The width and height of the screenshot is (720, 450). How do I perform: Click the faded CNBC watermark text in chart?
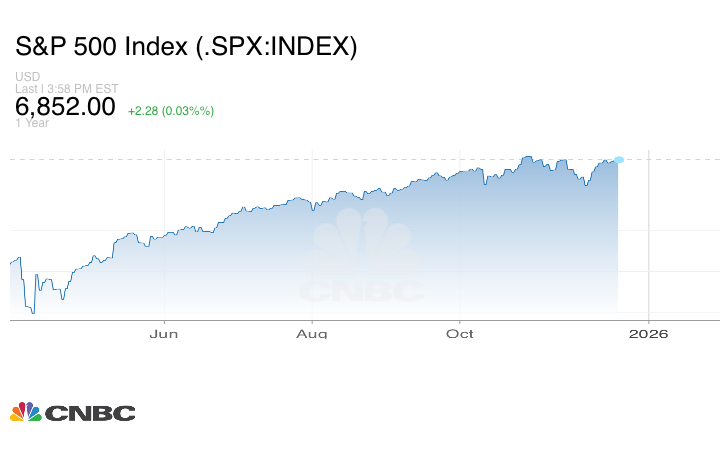point(362,292)
